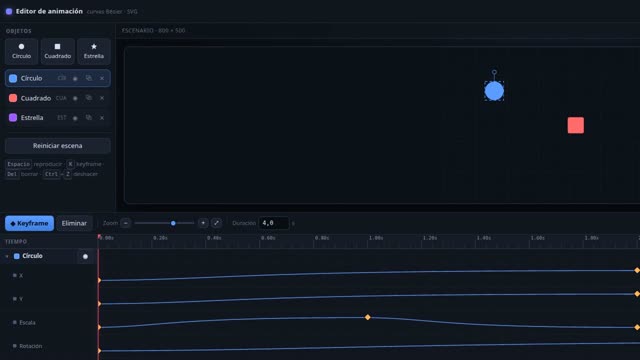Click the timeline zoom slider handle
Image resolution: width=640 pixels, height=360 pixels.
(173, 223)
